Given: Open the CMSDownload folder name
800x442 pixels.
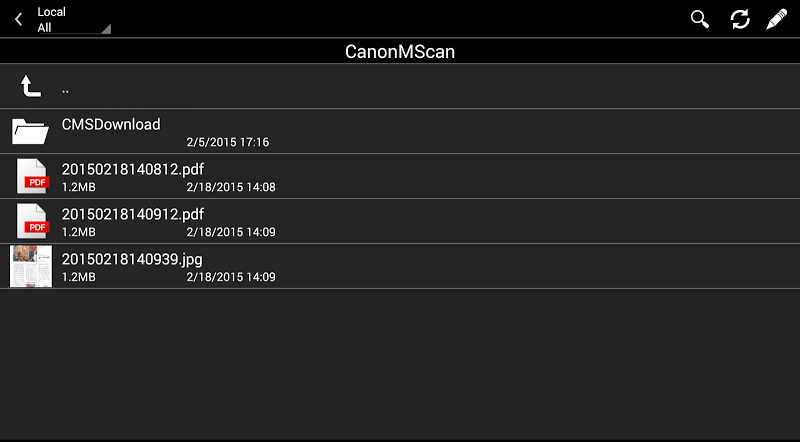Looking at the screenshot, I should pyautogui.click(x=111, y=124).
